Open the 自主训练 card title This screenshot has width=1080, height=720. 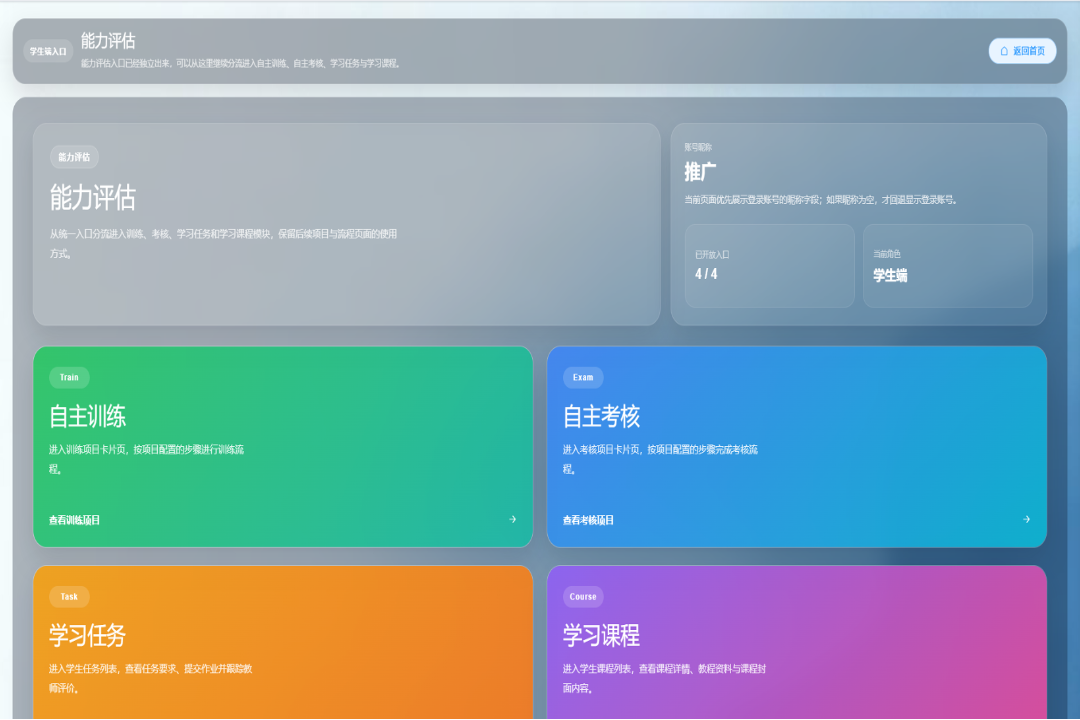(x=87, y=416)
